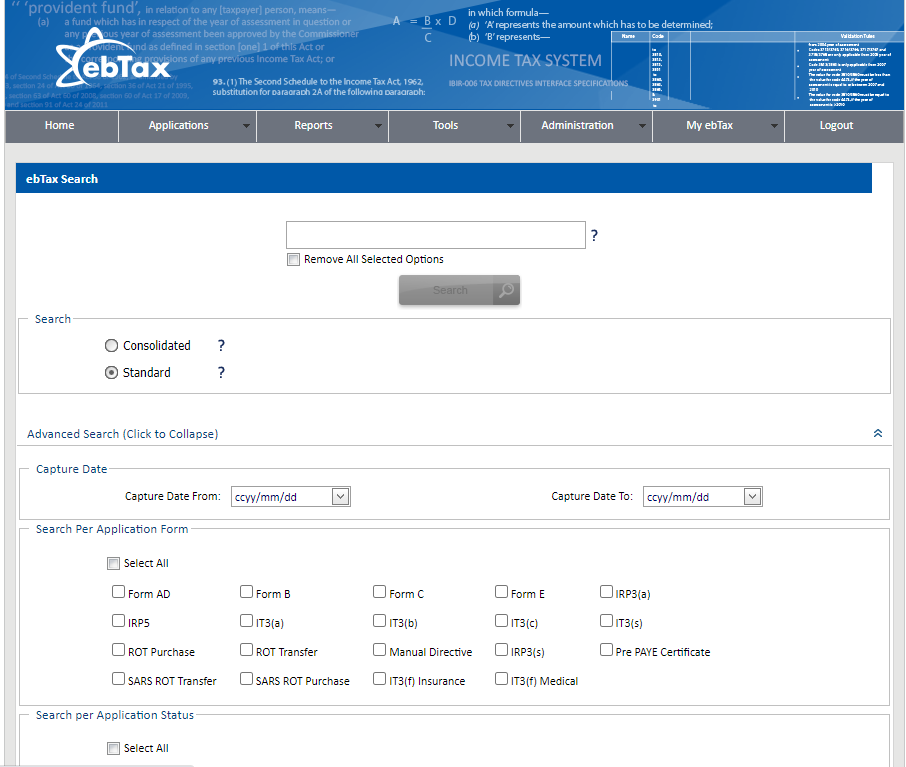Open Capture Date From date picker
Viewport: 906px width, 767px height.
pyautogui.click(x=340, y=496)
